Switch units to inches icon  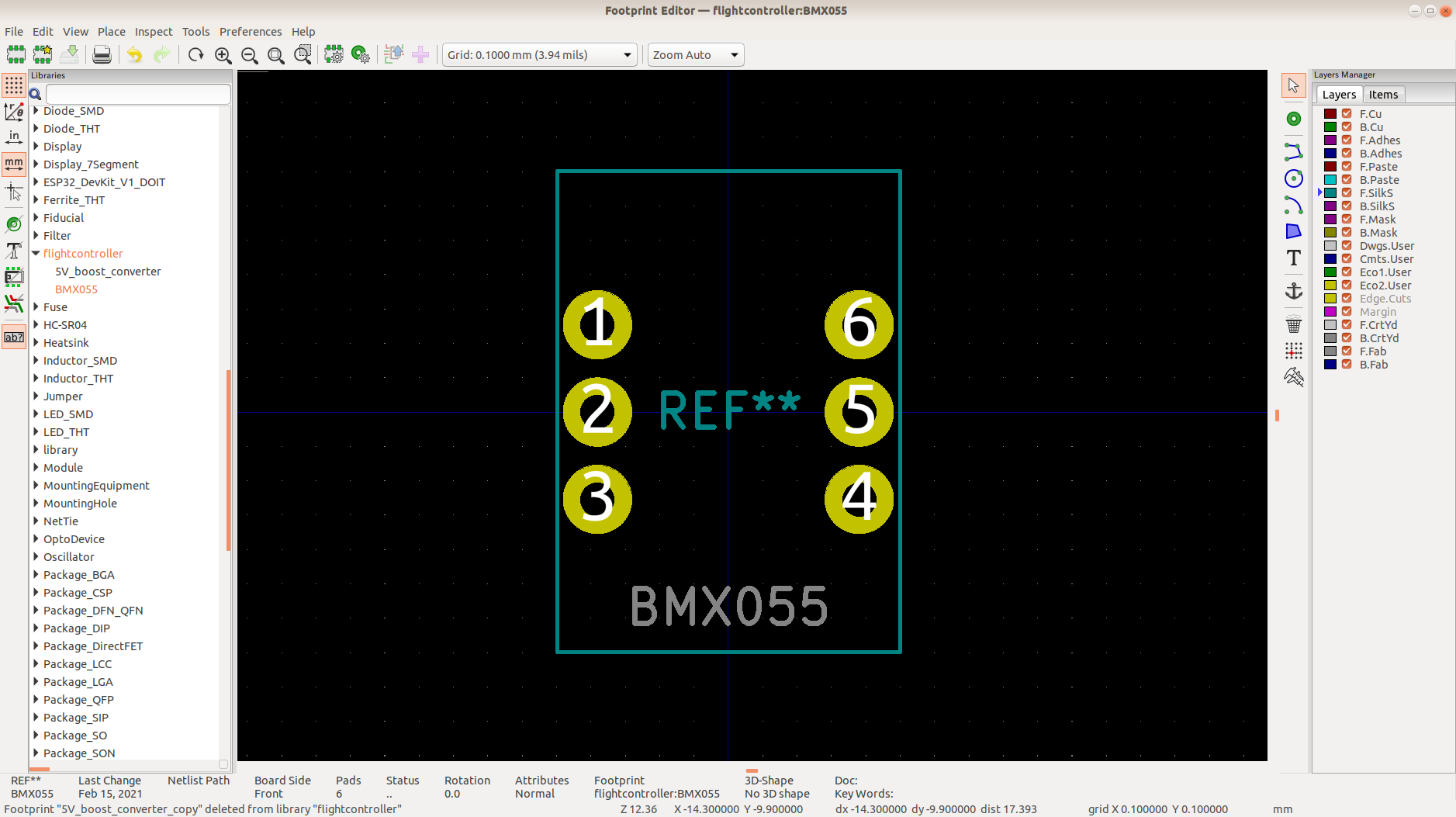[14, 137]
